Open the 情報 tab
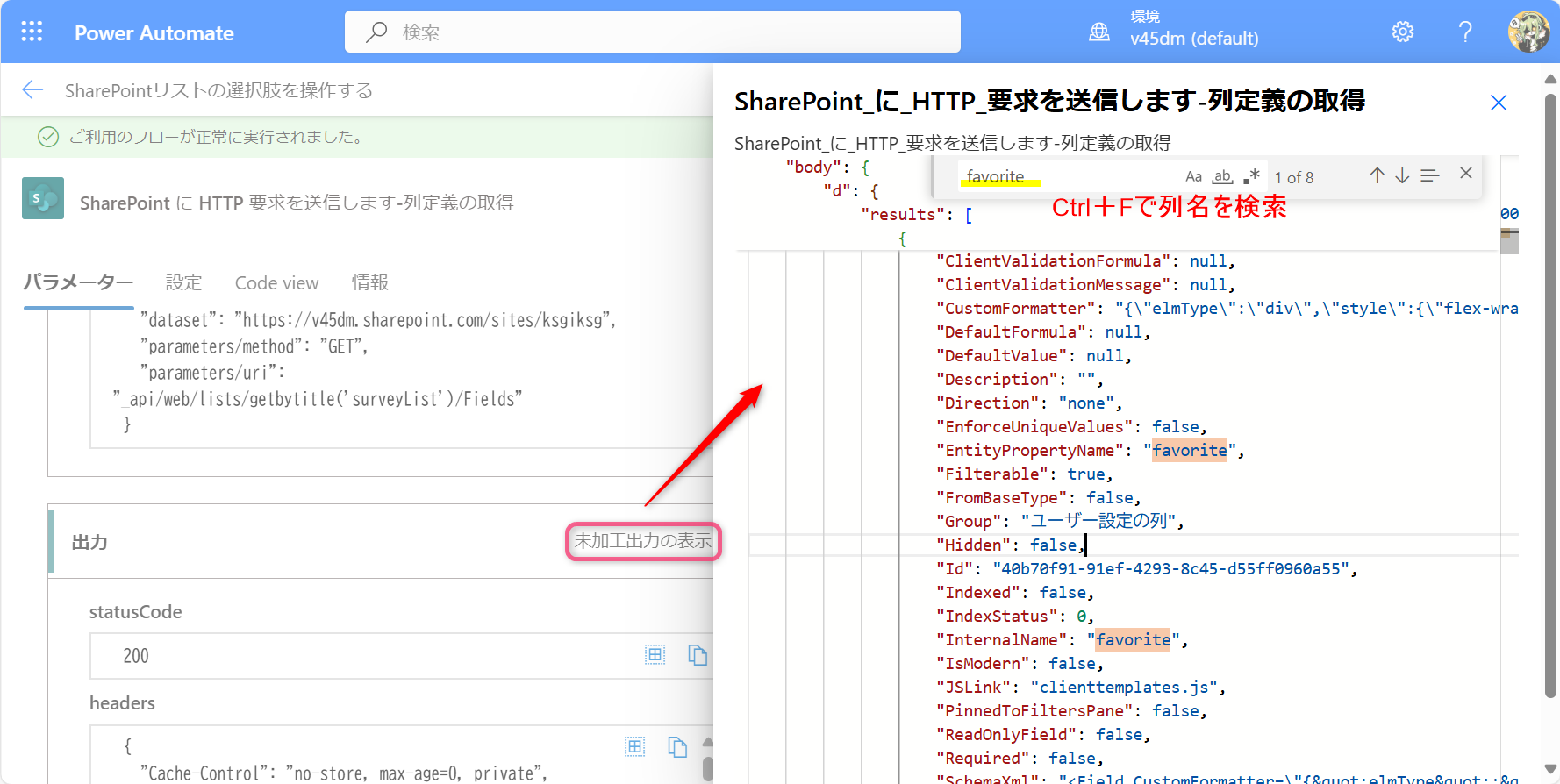 click(x=370, y=282)
